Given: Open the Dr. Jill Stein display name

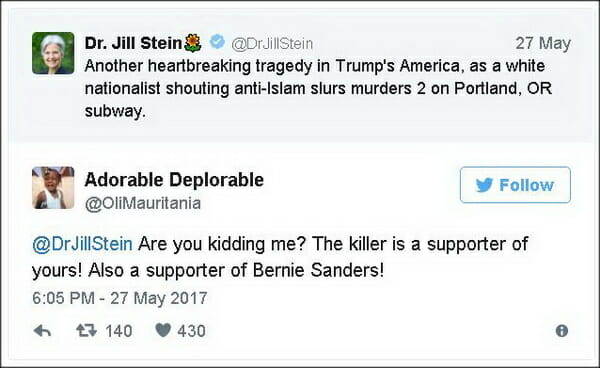Looking at the screenshot, I should [x=133, y=43].
